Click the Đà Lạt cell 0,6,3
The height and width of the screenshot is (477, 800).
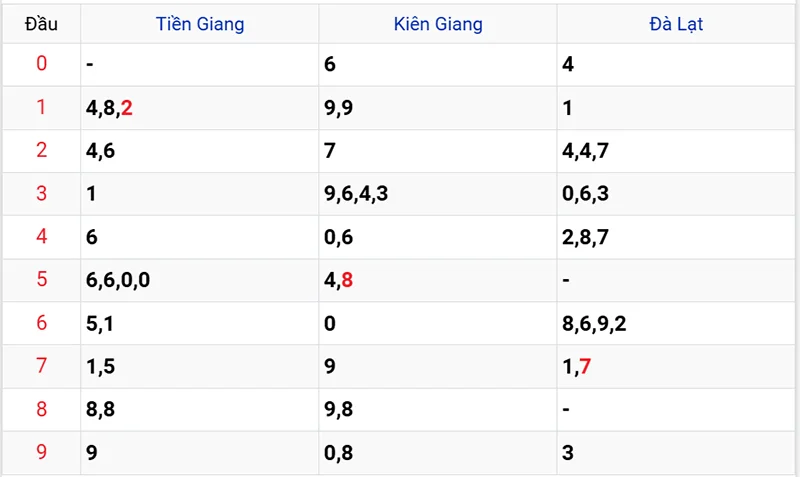coord(587,194)
